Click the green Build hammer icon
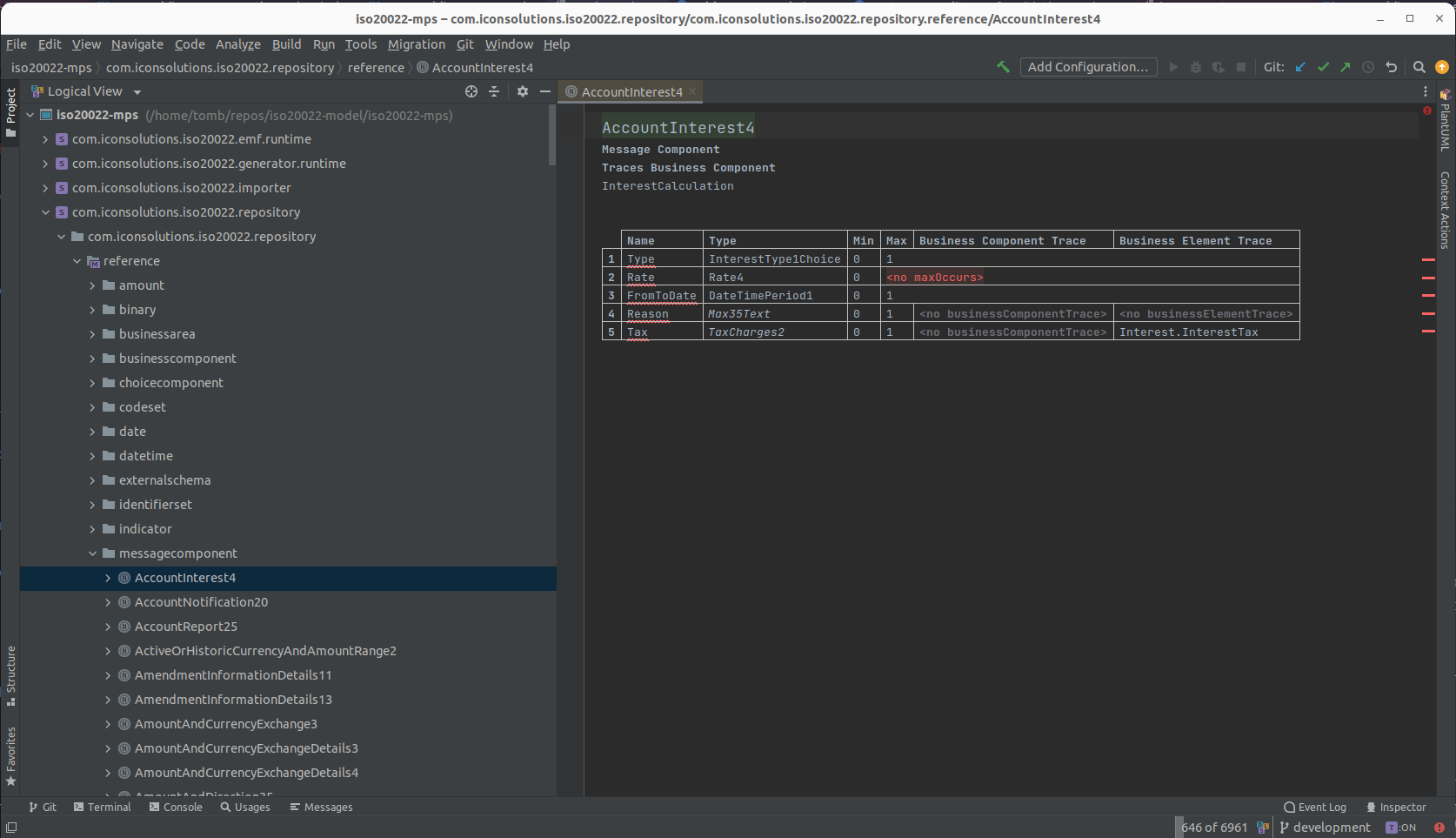Image resolution: width=1456 pixels, height=838 pixels. [1003, 67]
